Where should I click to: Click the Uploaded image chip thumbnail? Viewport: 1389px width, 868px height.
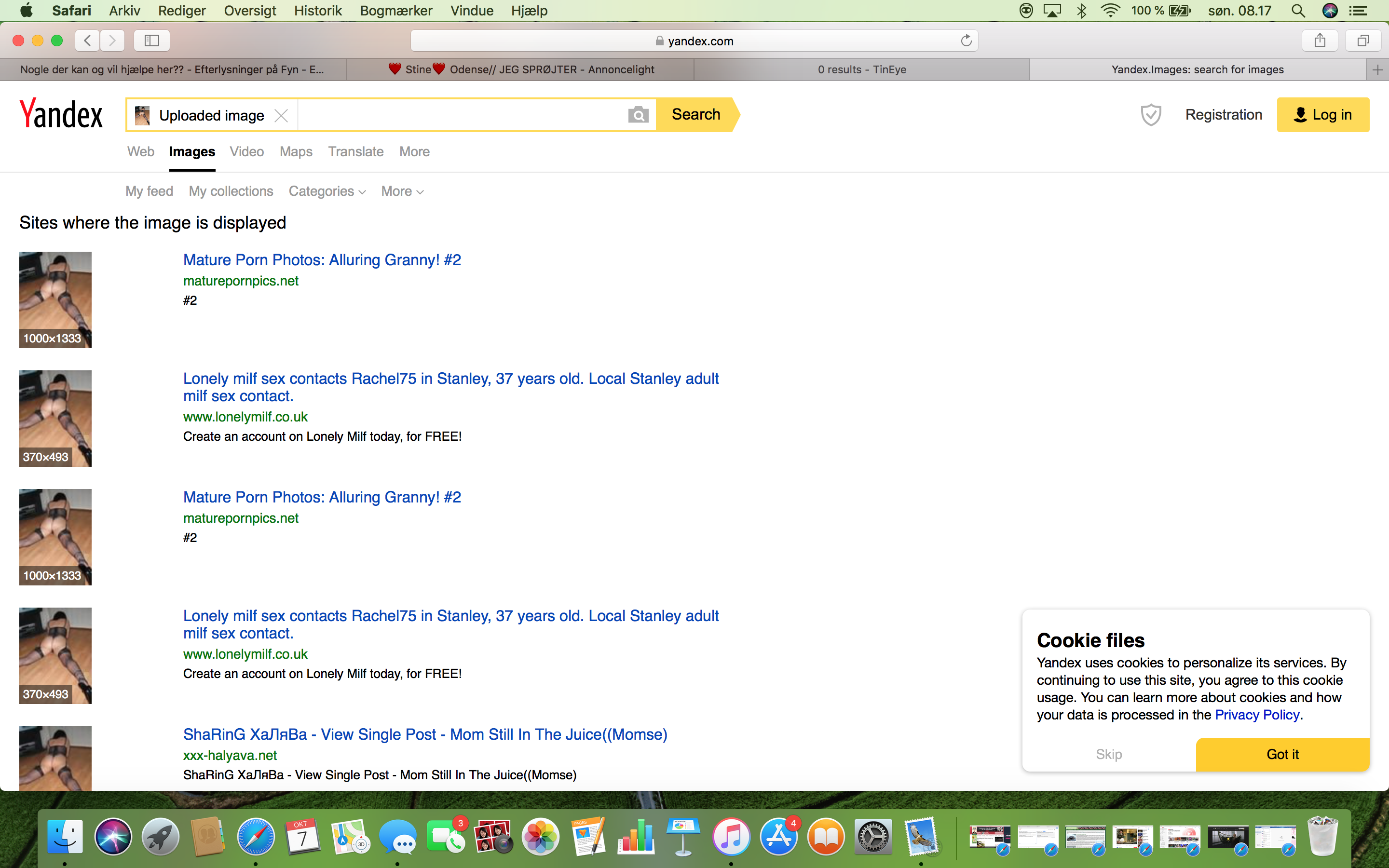tap(142, 115)
